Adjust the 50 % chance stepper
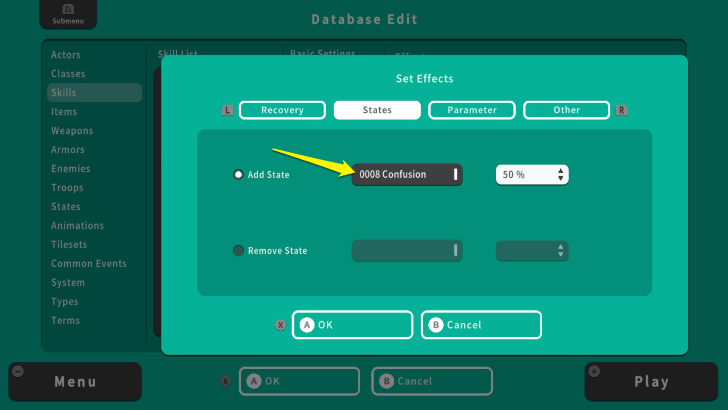728x410 pixels. [532, 175]
